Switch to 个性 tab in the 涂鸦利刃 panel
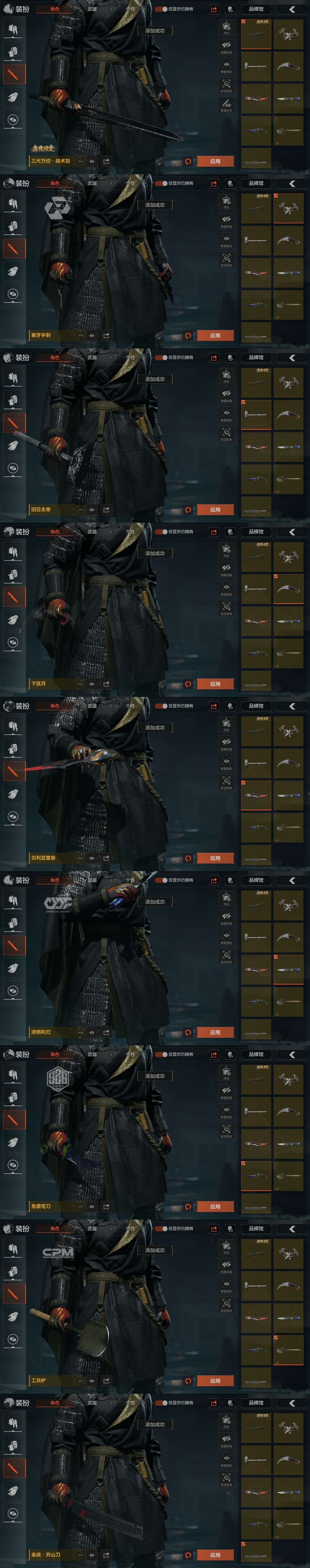Screen dimensions: 310x1568 130,880
